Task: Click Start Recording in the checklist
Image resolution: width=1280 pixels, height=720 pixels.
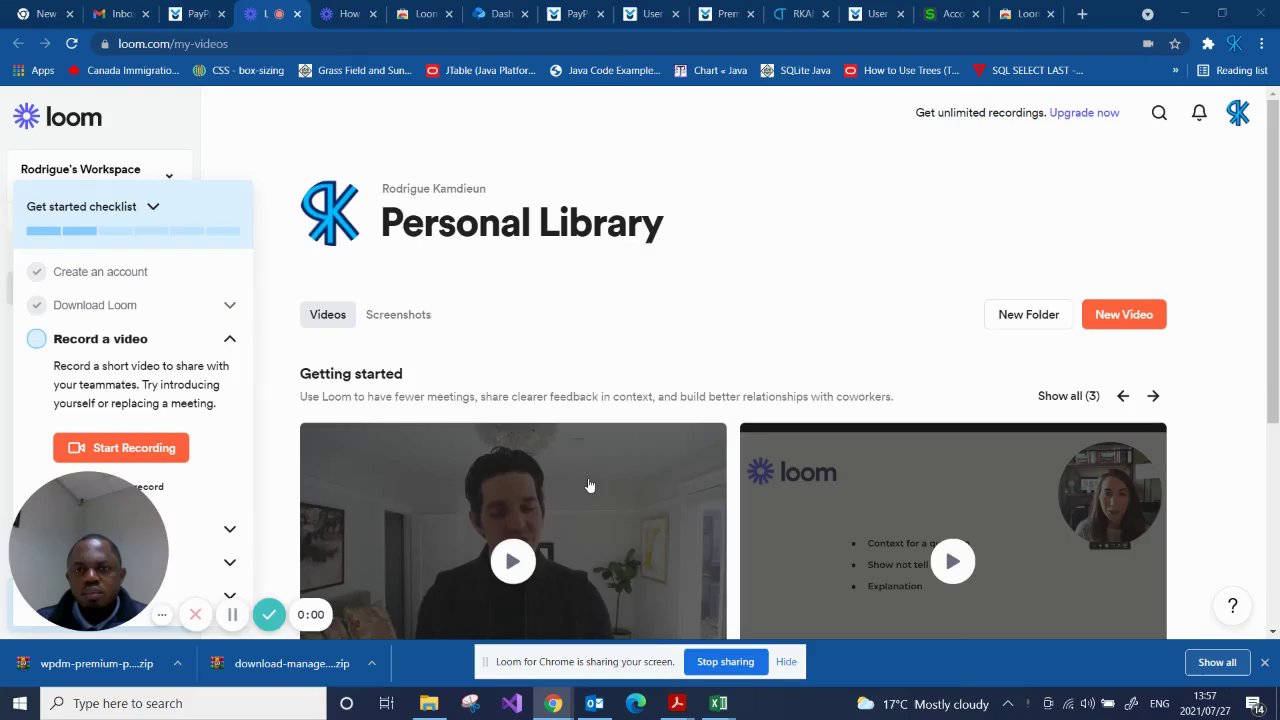Action: coord(121,448)
